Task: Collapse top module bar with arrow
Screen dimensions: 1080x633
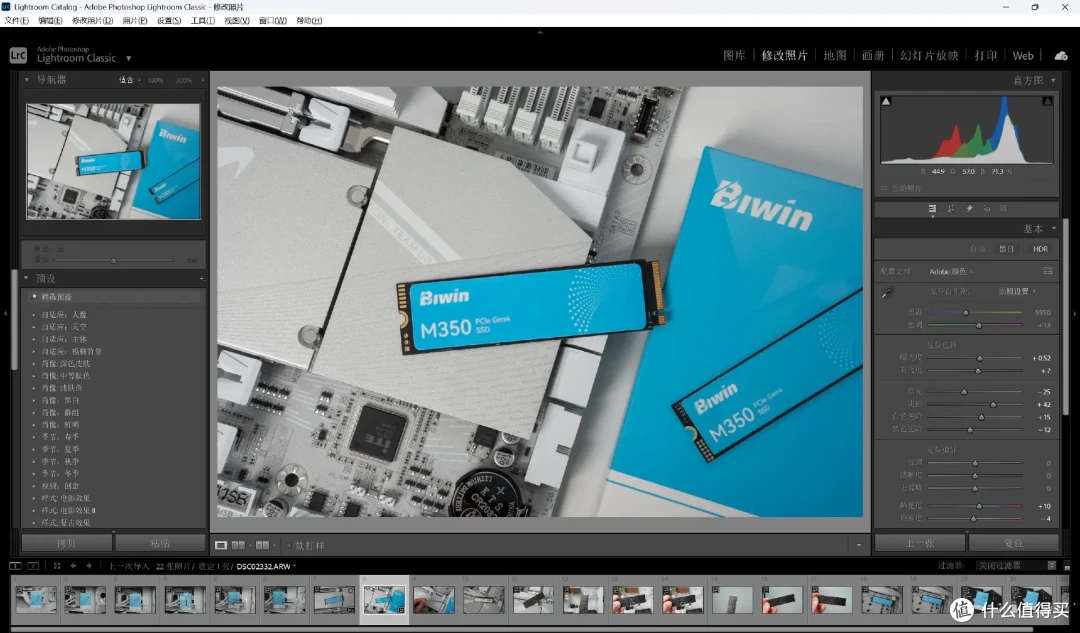Action: (540, 32)
